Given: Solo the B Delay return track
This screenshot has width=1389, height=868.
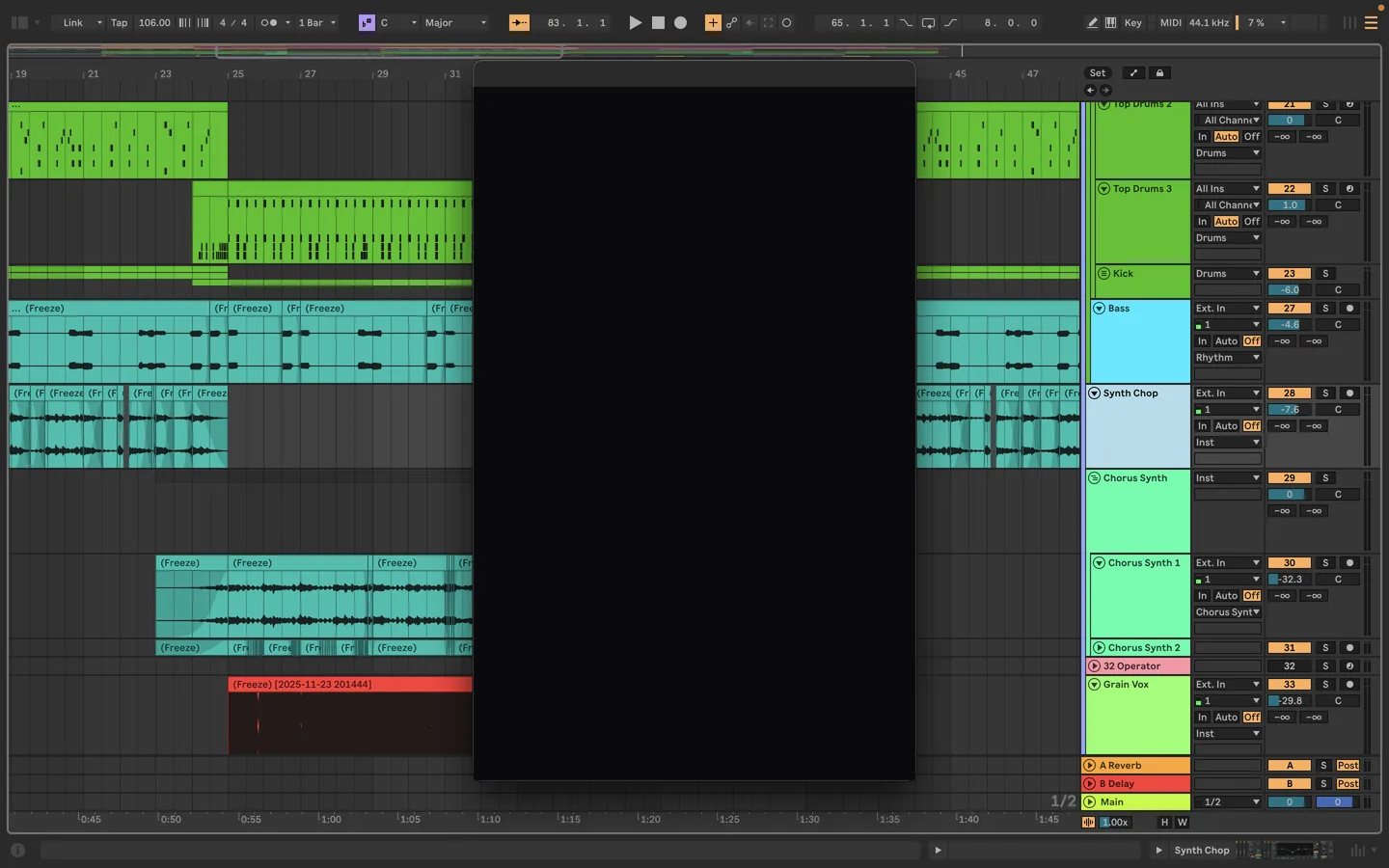Looking at the screenshot, I should coord(1323,784).
